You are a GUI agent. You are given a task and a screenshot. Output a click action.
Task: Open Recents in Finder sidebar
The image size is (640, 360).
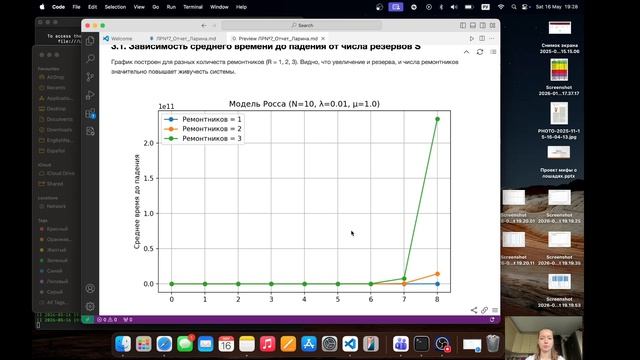pyautogui.click(x=52, y=87)
